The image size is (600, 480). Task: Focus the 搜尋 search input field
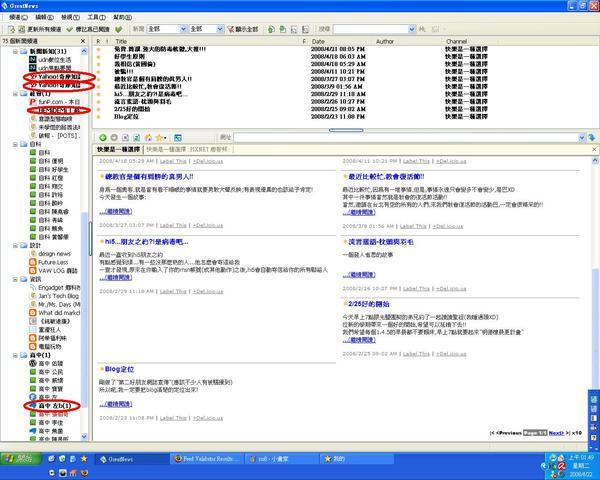click(370, 29)
